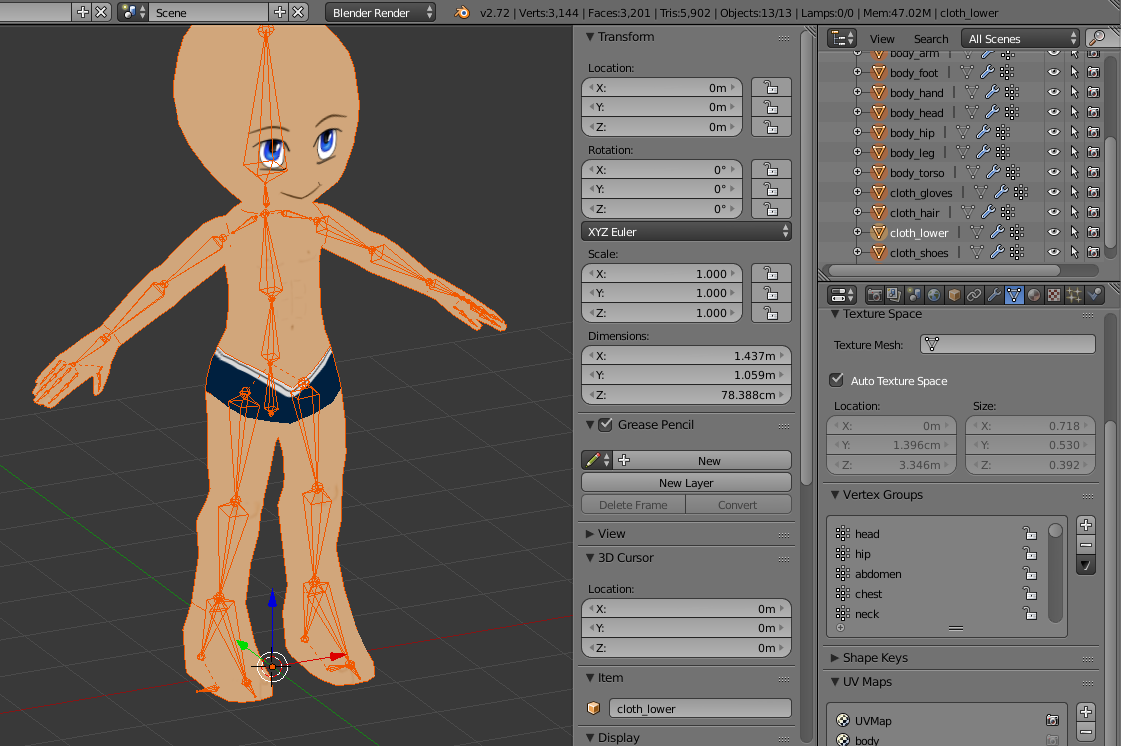This screenshot has width=1121, height=746.
Task: Open the Blender Render engine dropdown
Action: [x=380, y=12]
